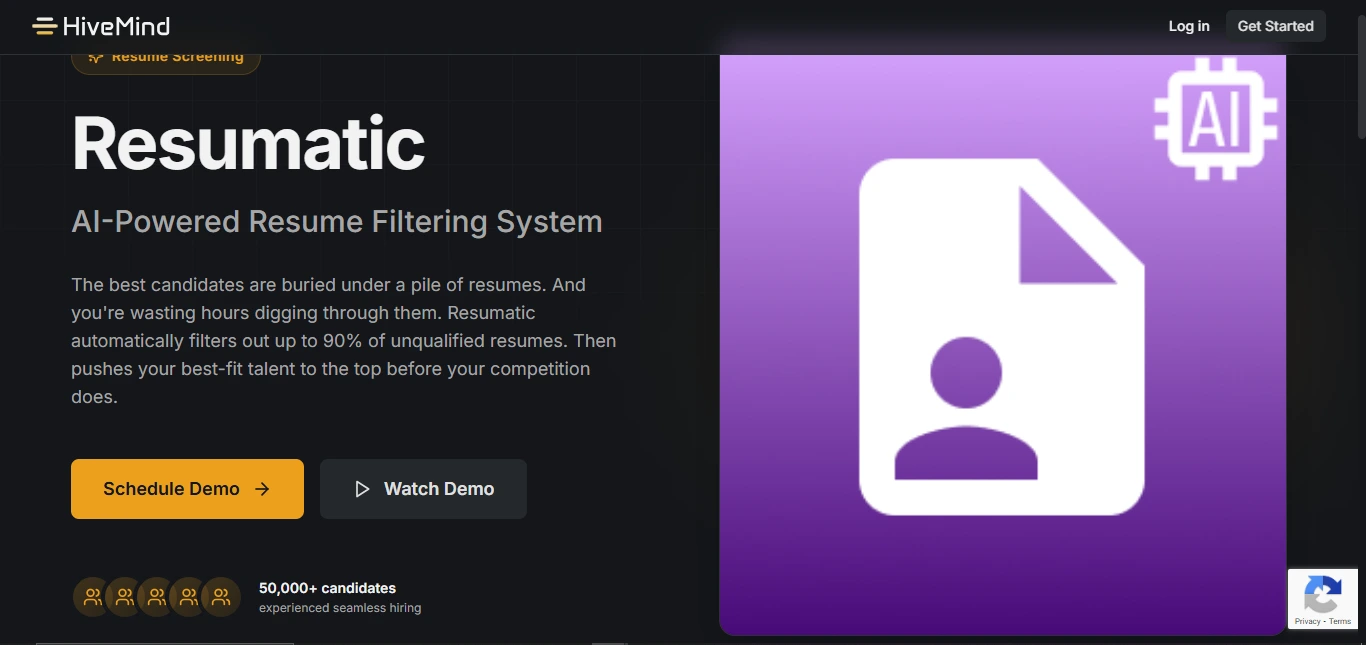Click the 'AI-Powered Resume Filtering System' subtitle
This screenshot has height=645, width=1366.
[337, 221]
